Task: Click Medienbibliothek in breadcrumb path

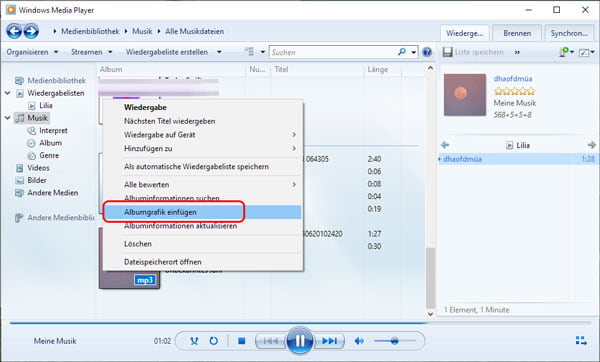Action: click(x=90, y=31)
